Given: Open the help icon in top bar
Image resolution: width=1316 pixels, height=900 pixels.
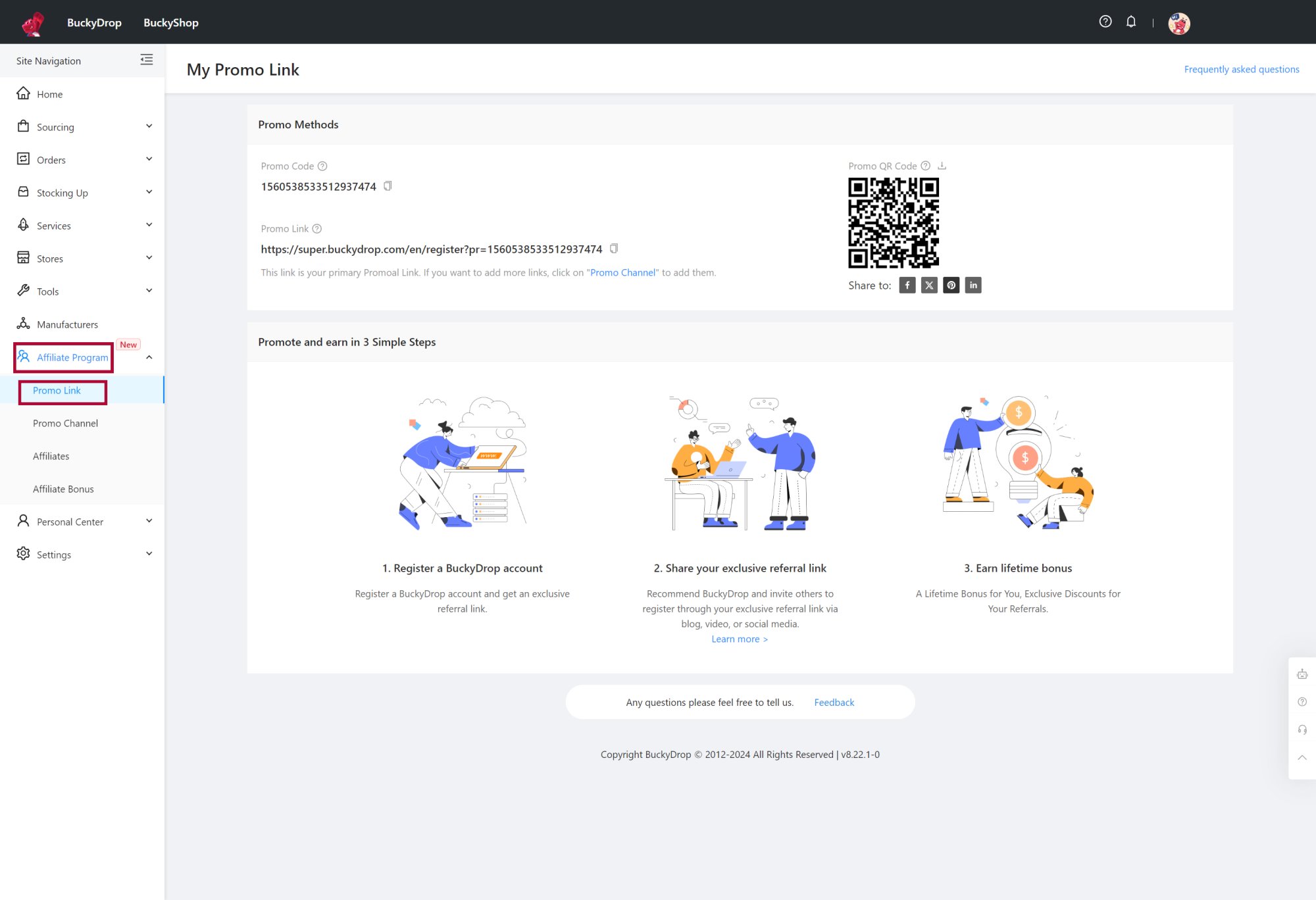Looking at the screenshot, I should click(x=1105, y=22).
